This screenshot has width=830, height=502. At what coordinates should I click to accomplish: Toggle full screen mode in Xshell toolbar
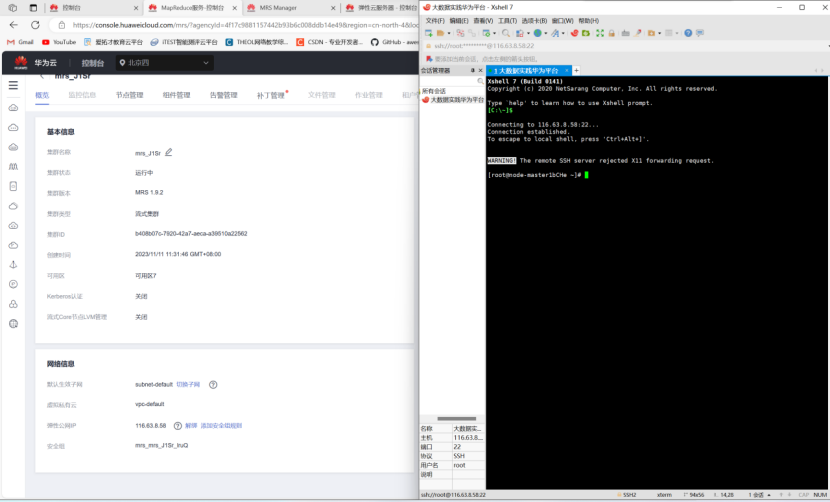pos(600,33)
